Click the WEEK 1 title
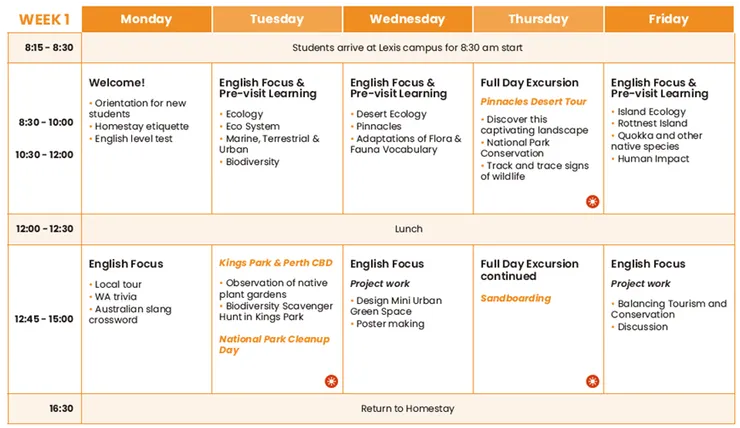 (44, 19)
